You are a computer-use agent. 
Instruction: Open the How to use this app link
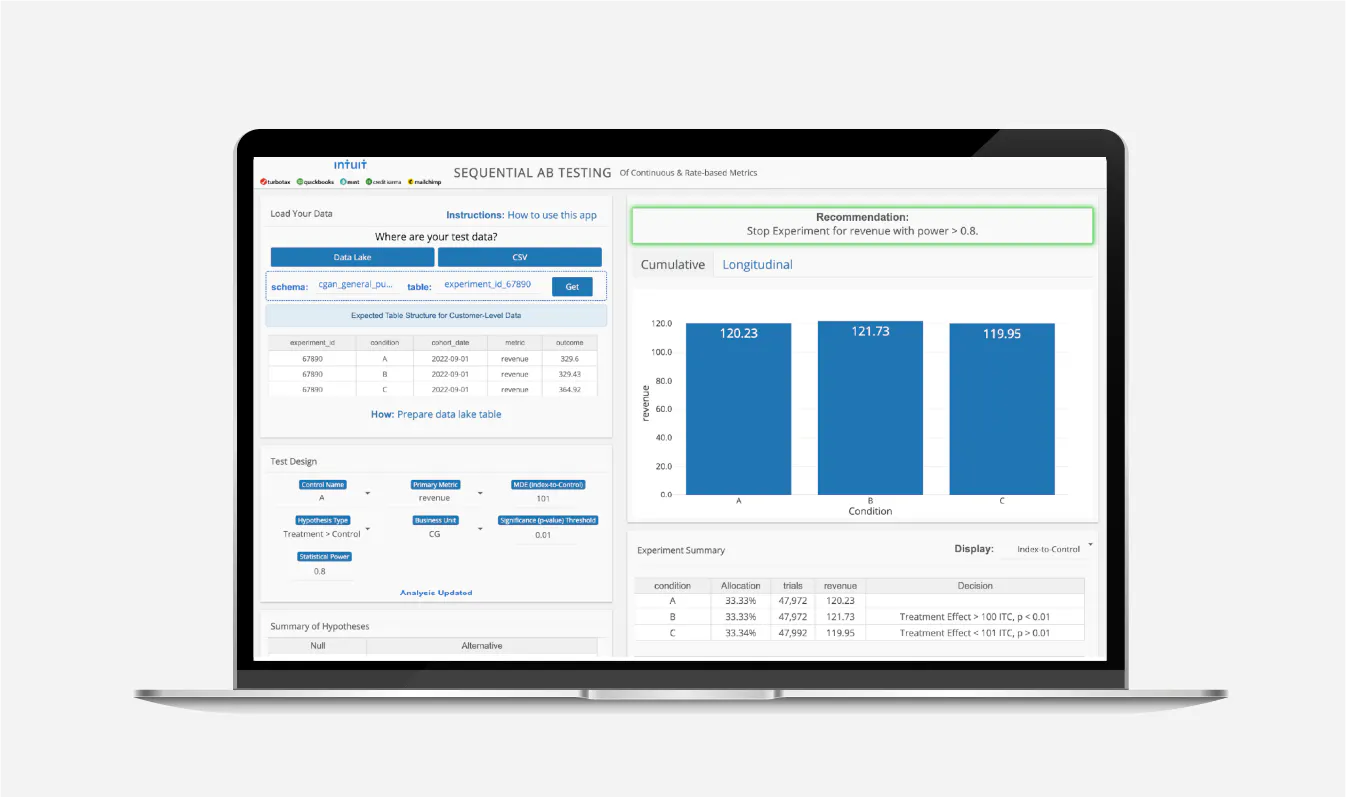(552, 215)
